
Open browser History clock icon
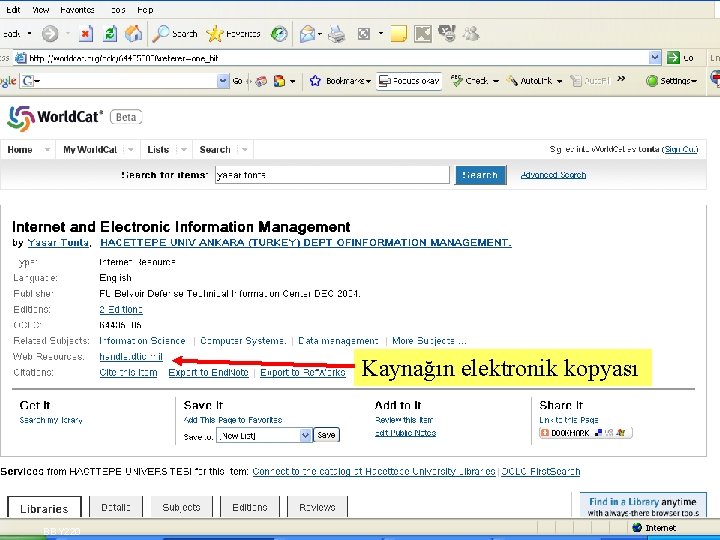[279, 34]
